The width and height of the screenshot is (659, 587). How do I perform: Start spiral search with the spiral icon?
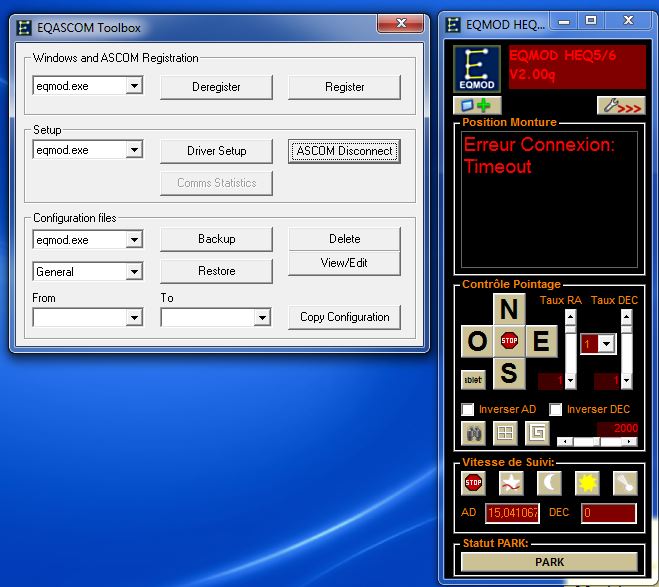click(537, 433)
